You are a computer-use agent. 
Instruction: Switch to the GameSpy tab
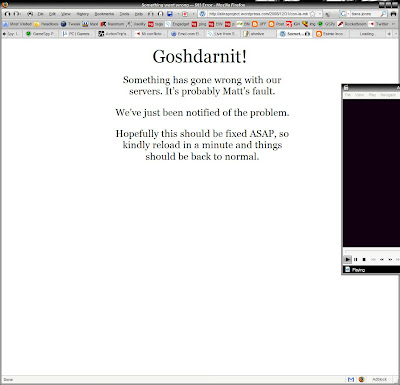point(41,34)
